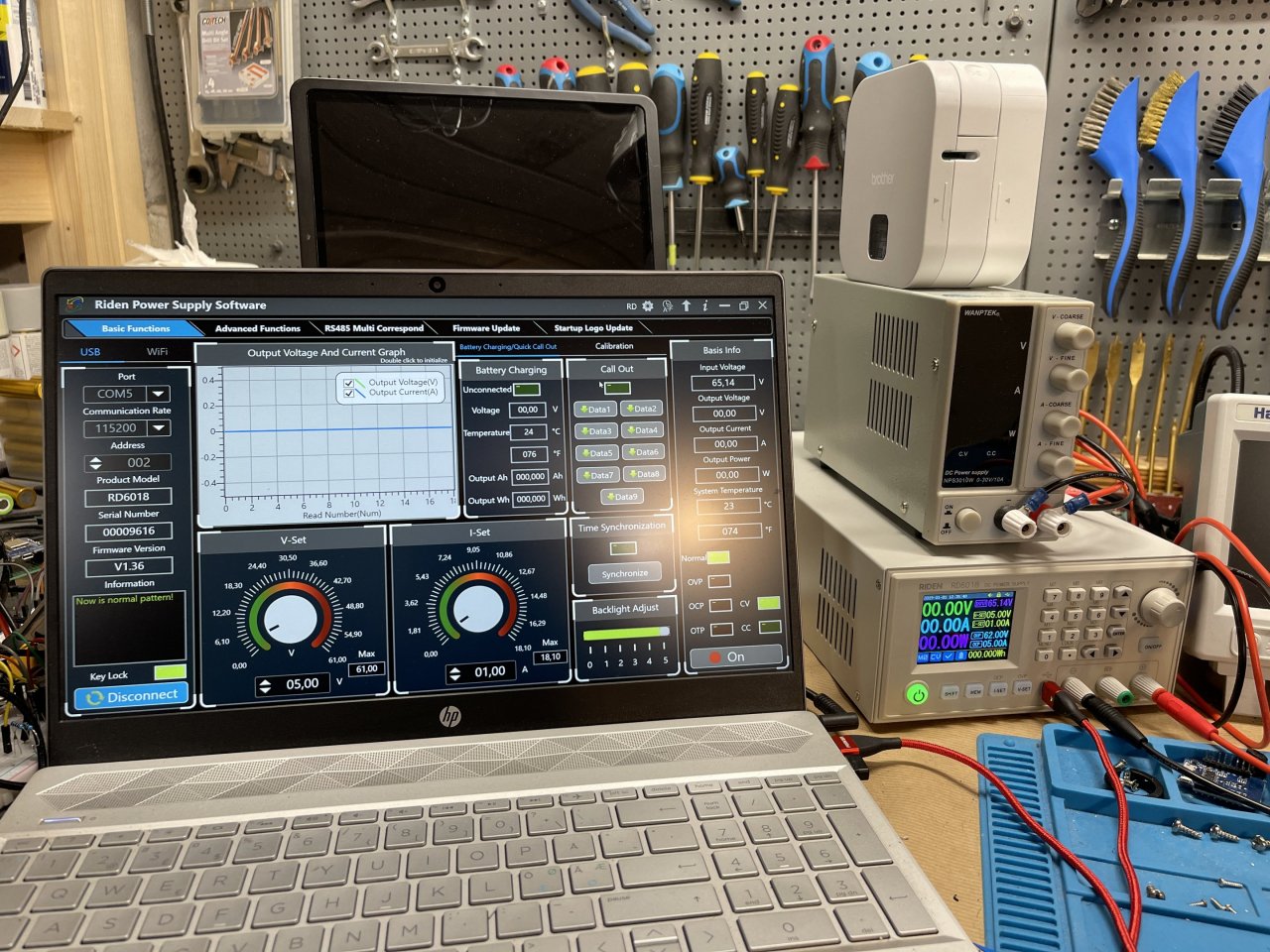Recall preset Data4
This screenshot has width=1270, height=952.
coord(643,430)
